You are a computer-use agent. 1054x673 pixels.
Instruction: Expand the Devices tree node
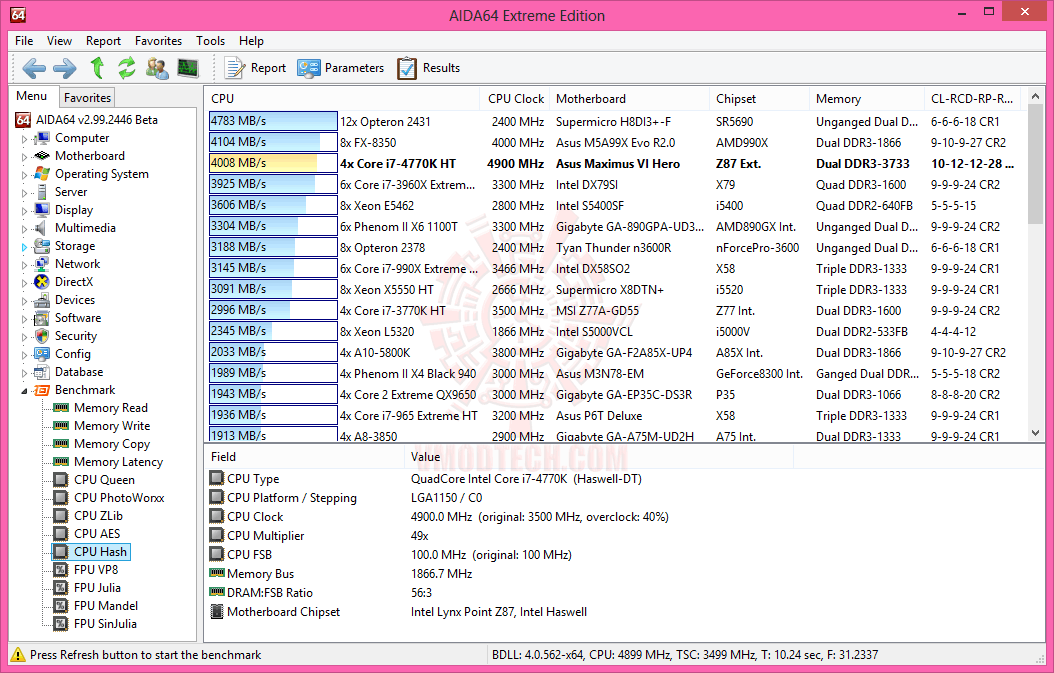point(25,301)
